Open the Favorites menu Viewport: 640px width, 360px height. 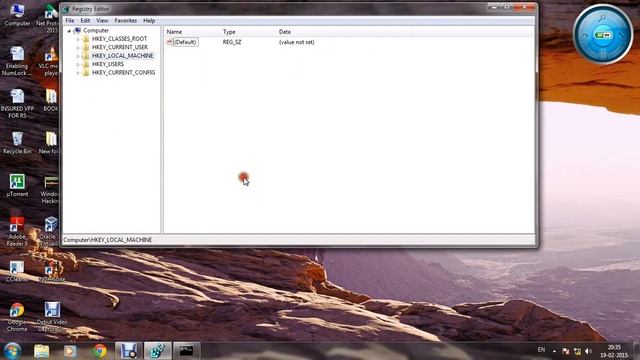pyautogui.click(x=125, y=20)
